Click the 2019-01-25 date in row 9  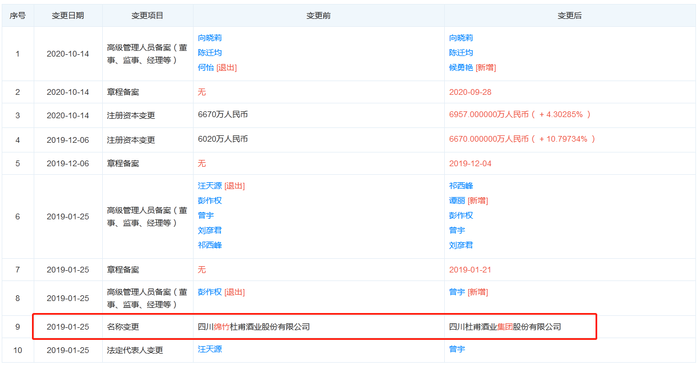(x=68, y=327)
